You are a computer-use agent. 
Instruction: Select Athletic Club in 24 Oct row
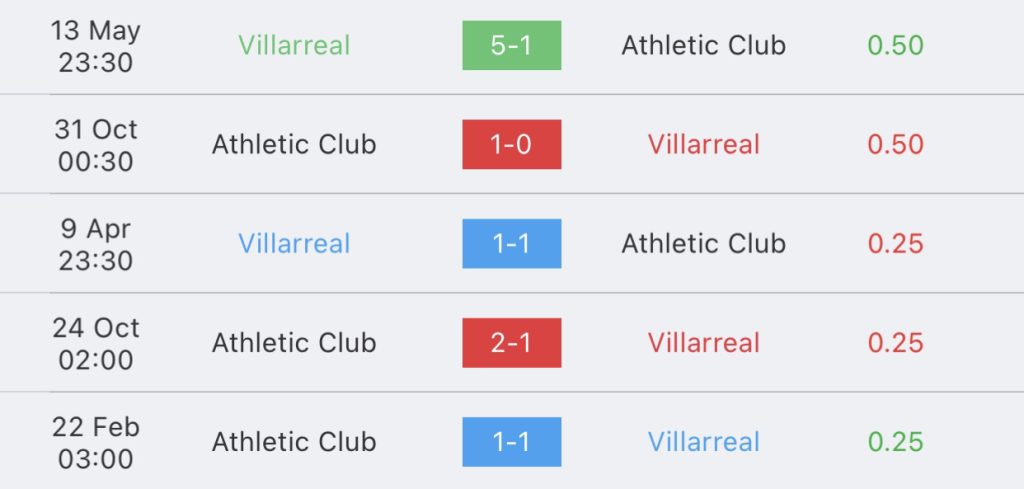click(x=294, y=343)
